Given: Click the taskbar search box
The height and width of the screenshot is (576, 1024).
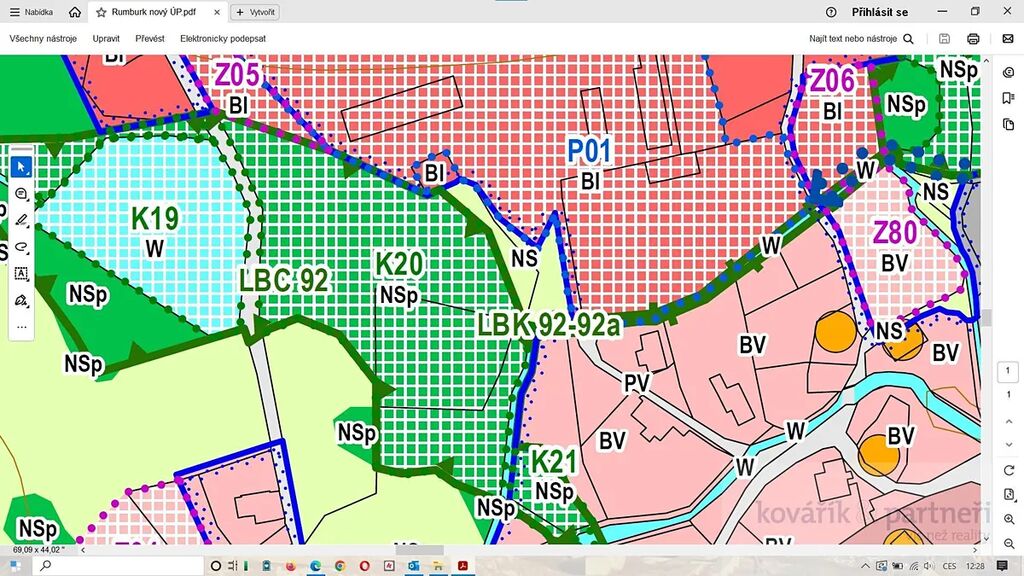Looking at the screenshot, I should [x=116, y=566].
